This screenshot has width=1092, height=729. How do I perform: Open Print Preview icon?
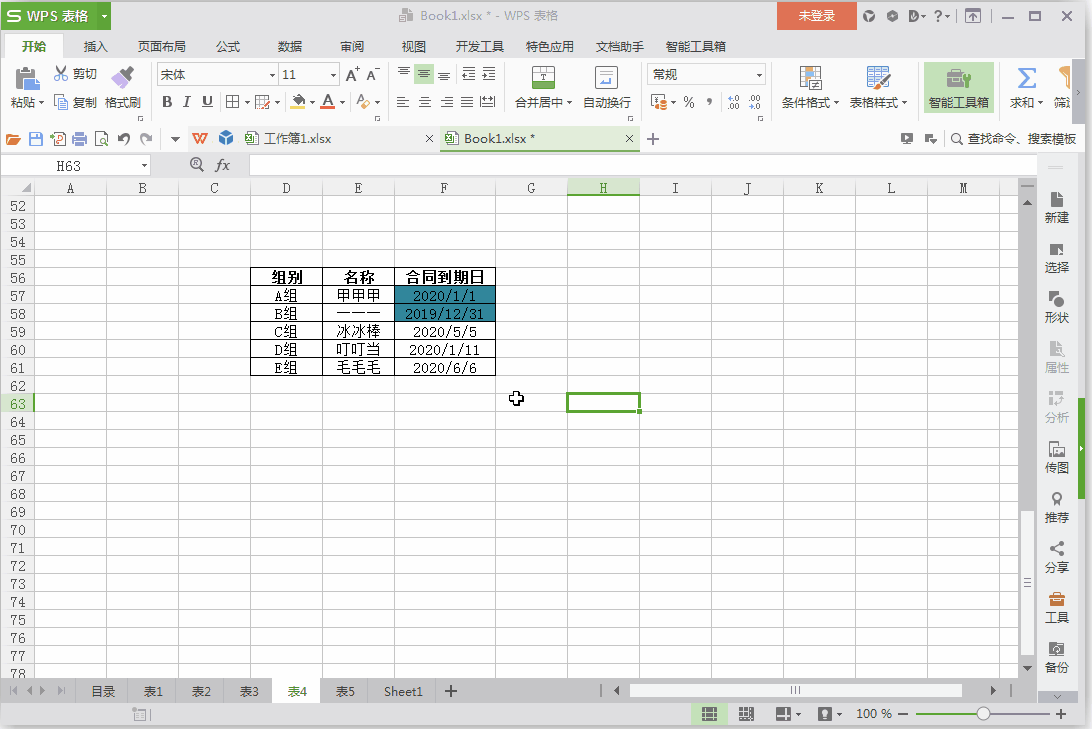(x=102, y=139)
